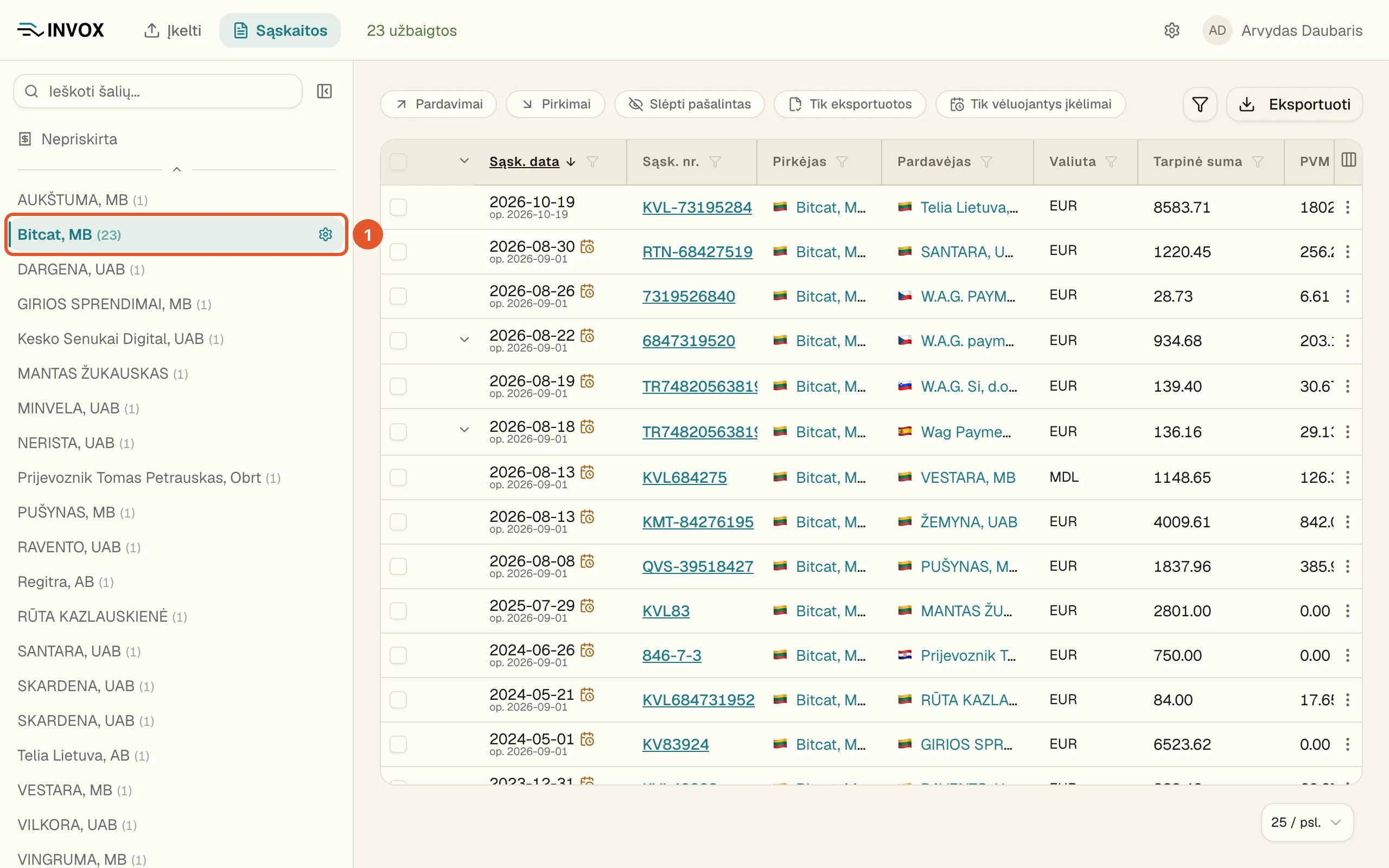
Task: Open the column chooser icon
Action: point(1348,160)
